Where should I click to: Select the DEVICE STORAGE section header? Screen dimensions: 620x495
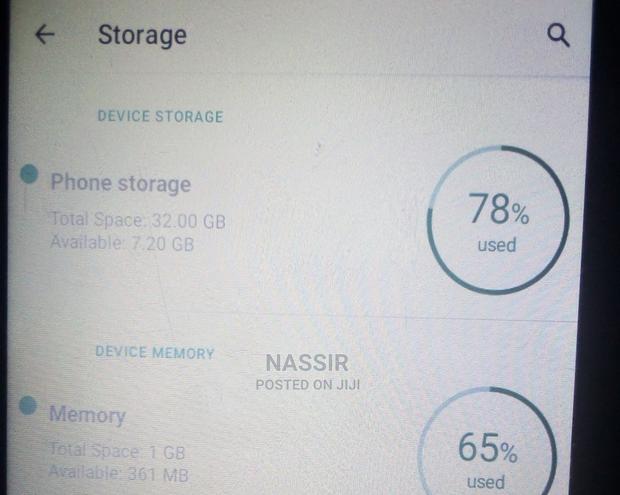[160, 116]
